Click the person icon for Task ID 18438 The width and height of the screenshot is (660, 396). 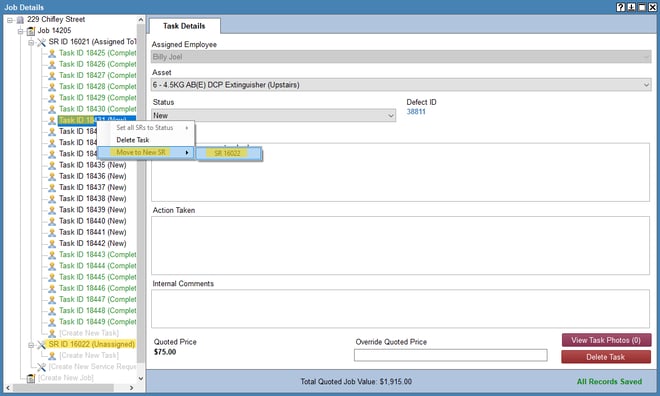(x=52, y=199)
